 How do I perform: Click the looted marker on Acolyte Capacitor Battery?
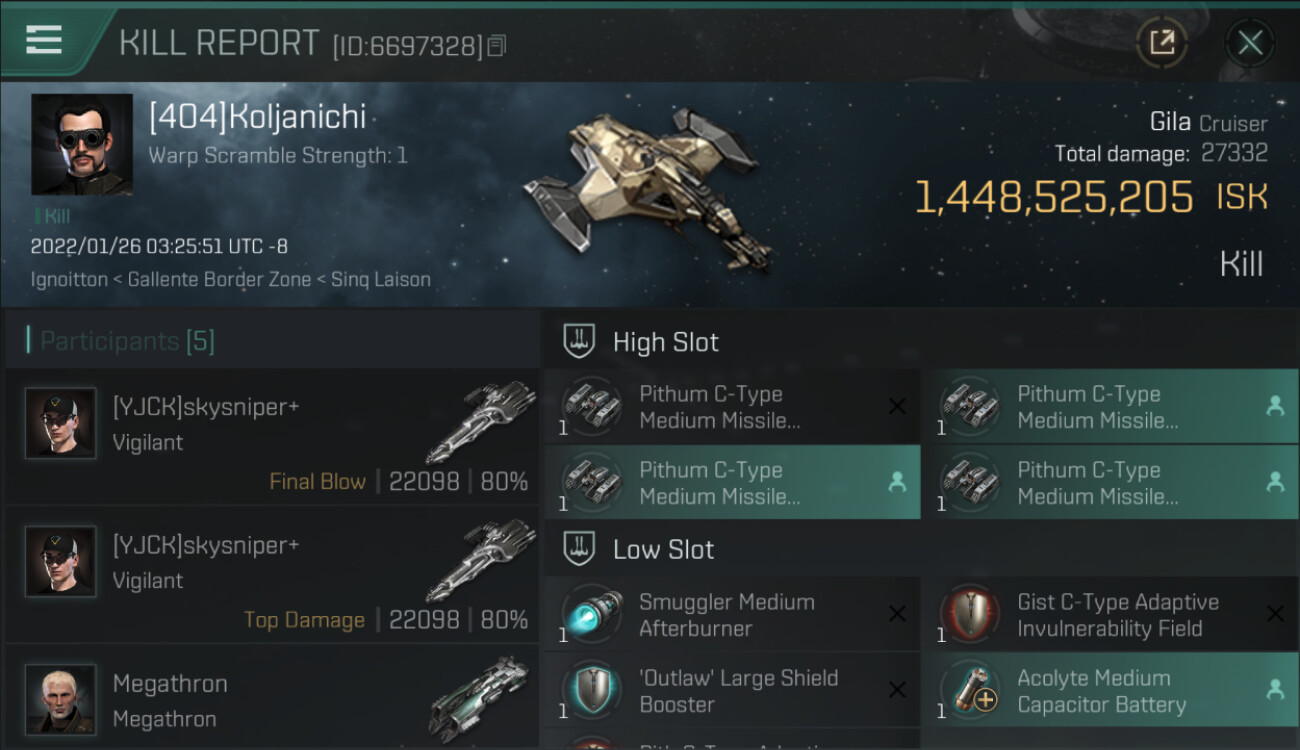1275,689
